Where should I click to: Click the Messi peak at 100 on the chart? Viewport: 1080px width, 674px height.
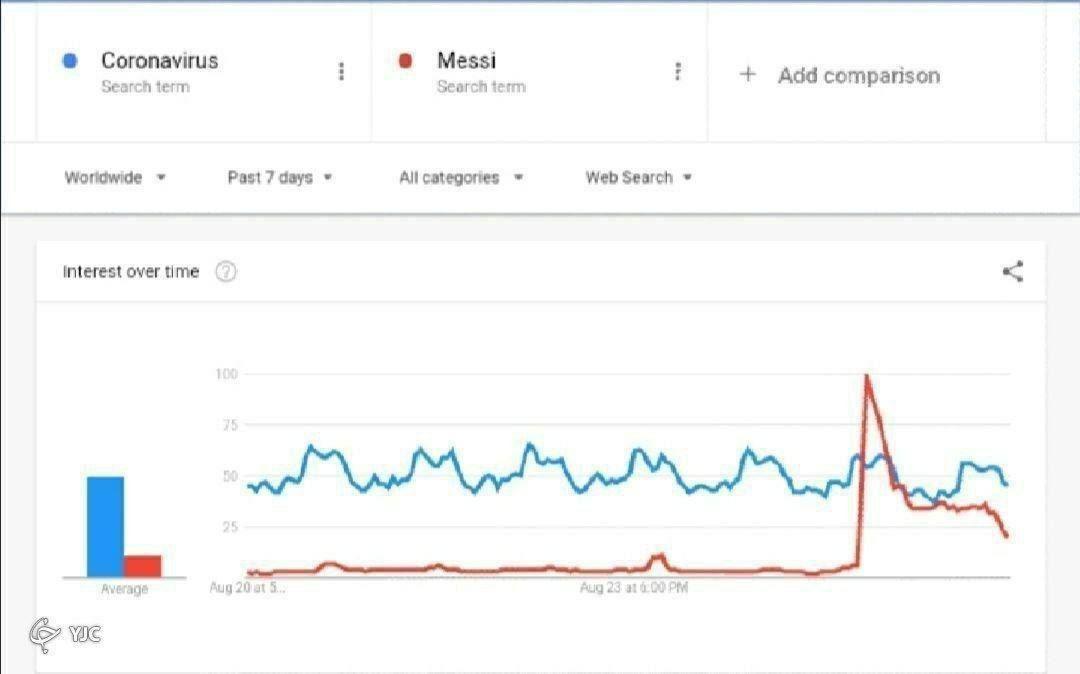[866, 376]
